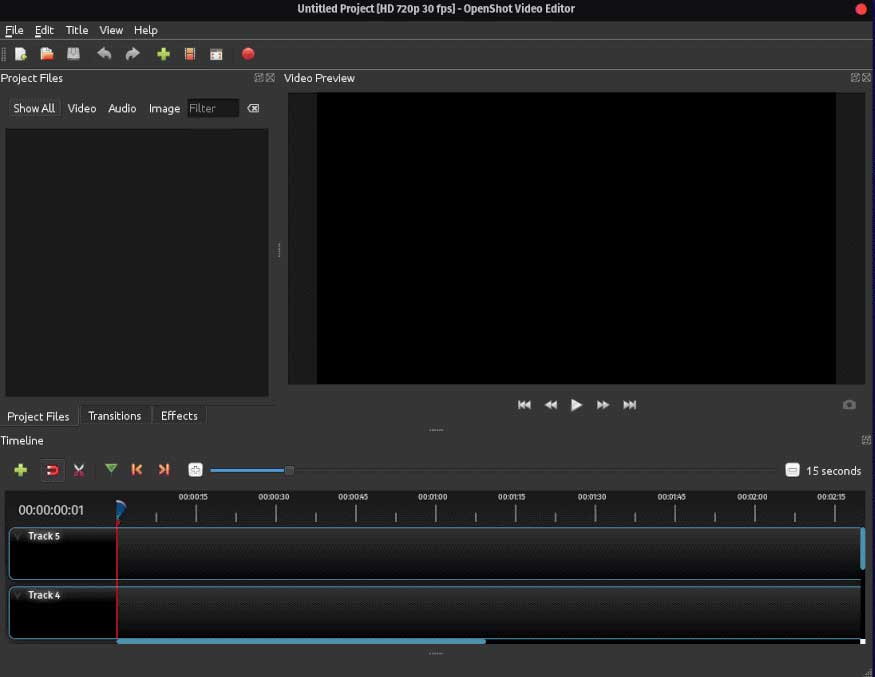The width and height of the screenshot is (875, 677).
Task: Add a new track to the timeline
Action: pyautogui.click(x=20, y=470)
